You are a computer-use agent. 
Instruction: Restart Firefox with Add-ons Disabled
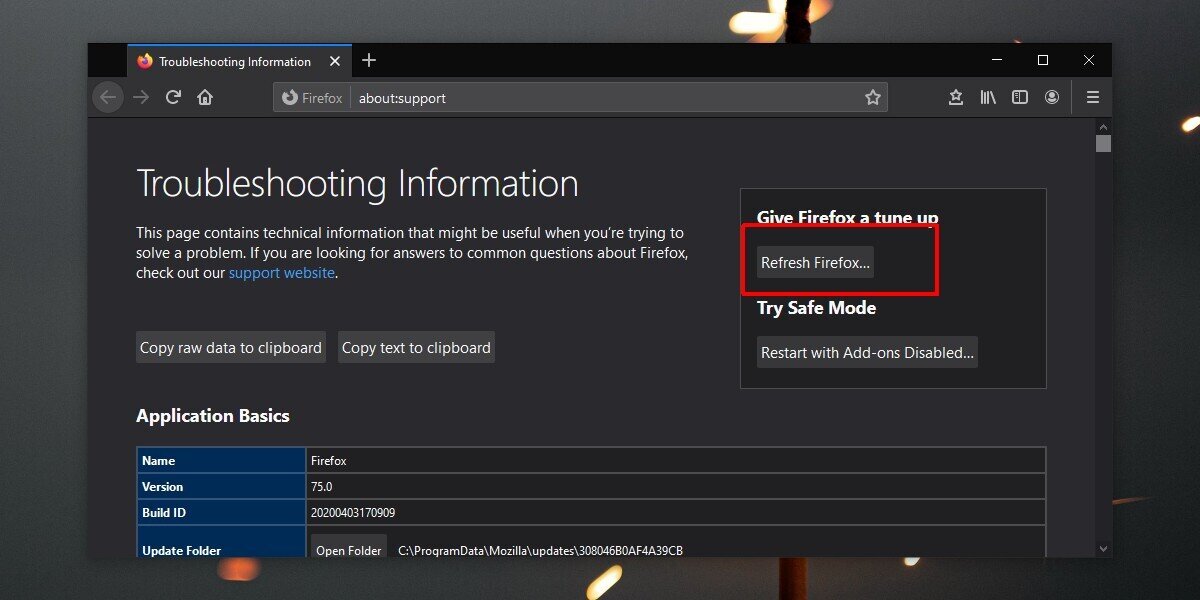click(x=866, y=352)
